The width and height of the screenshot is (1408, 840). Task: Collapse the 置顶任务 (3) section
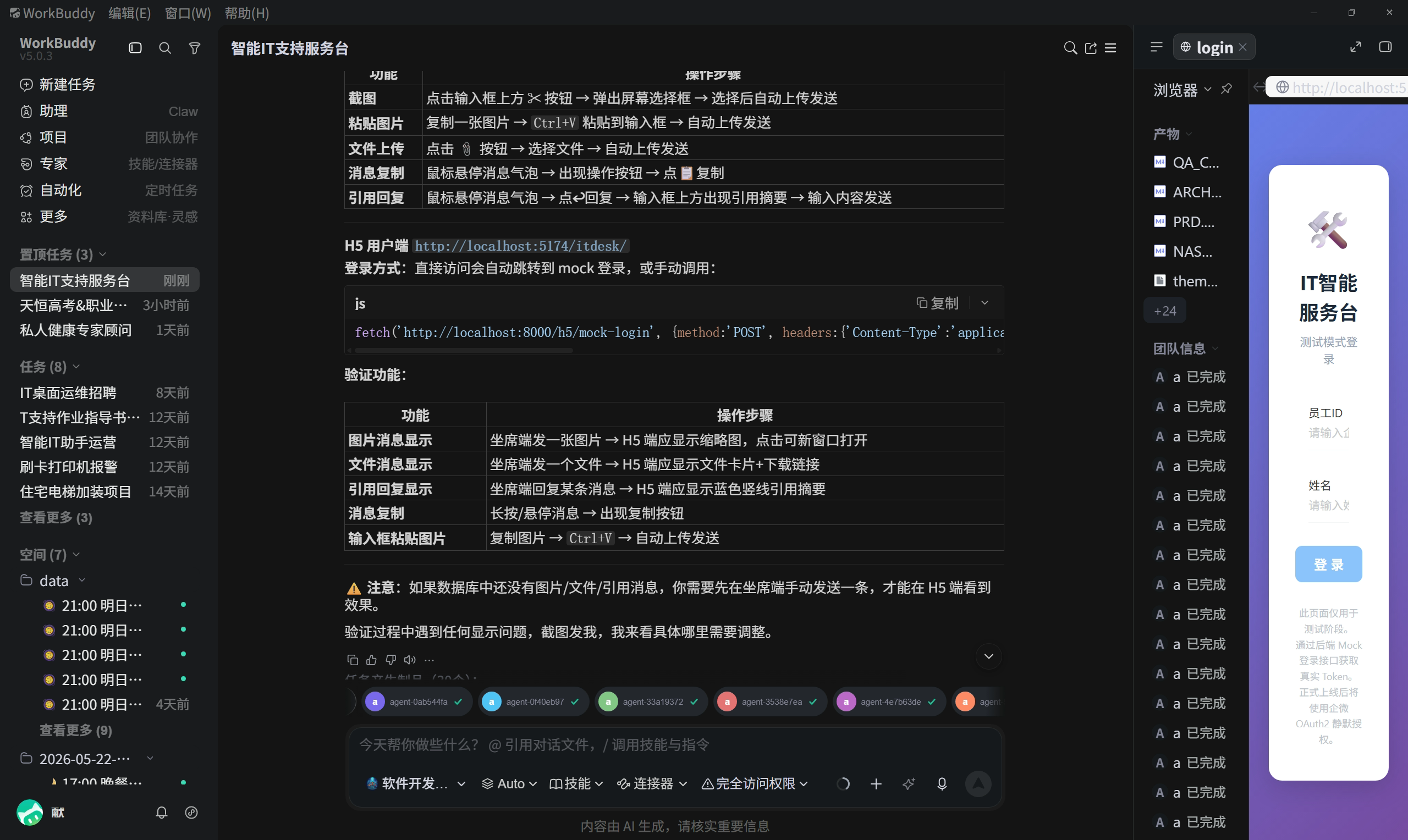tap(102, 254)
